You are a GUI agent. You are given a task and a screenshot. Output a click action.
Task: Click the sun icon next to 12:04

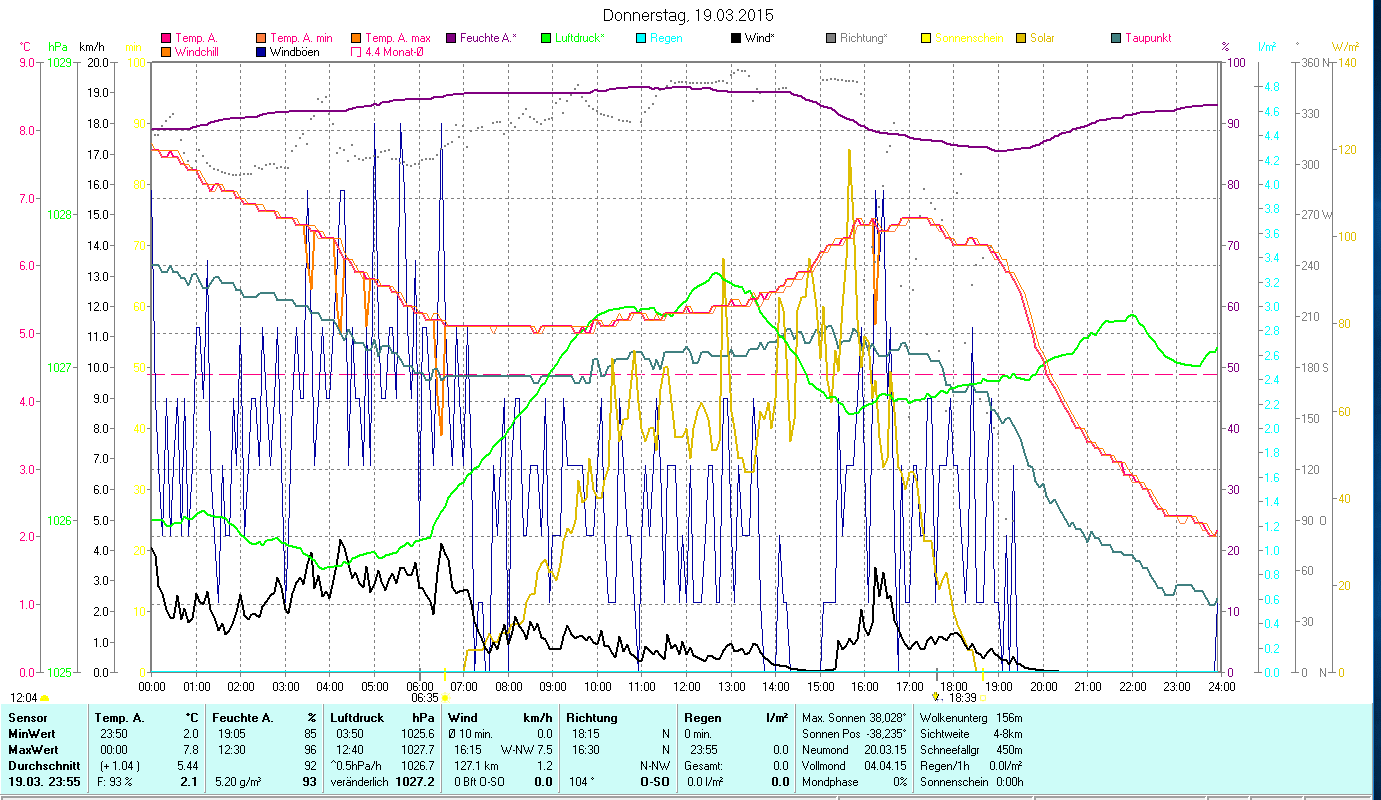[45, 698]
